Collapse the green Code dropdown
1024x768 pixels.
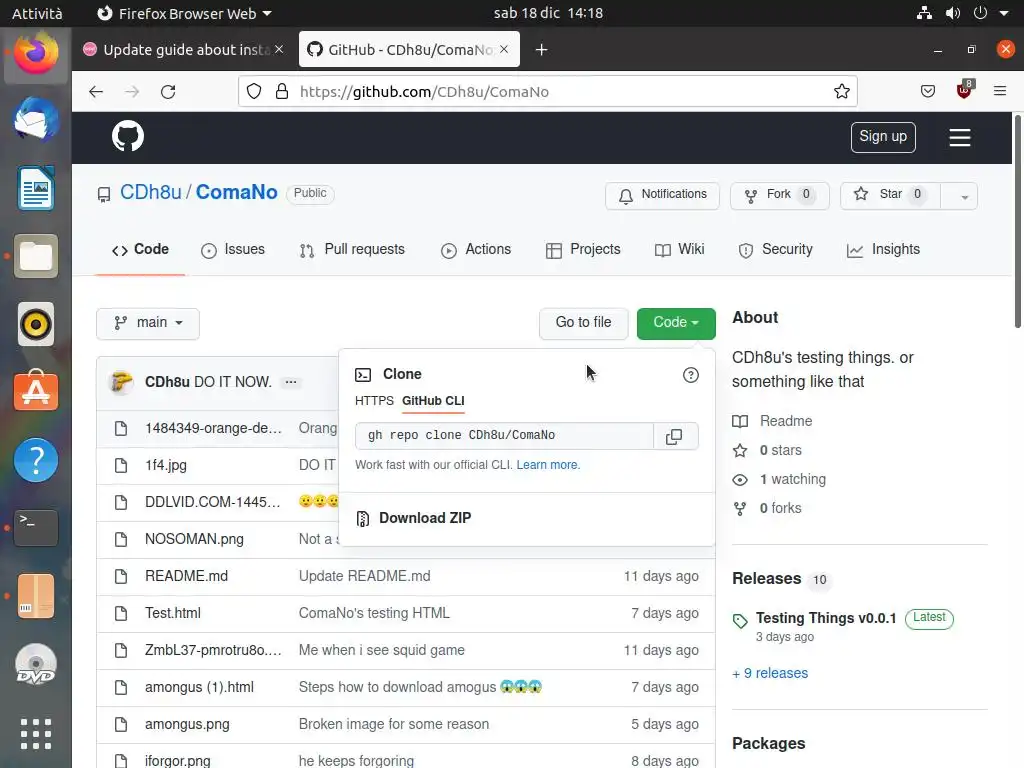[x=676, y=323]
